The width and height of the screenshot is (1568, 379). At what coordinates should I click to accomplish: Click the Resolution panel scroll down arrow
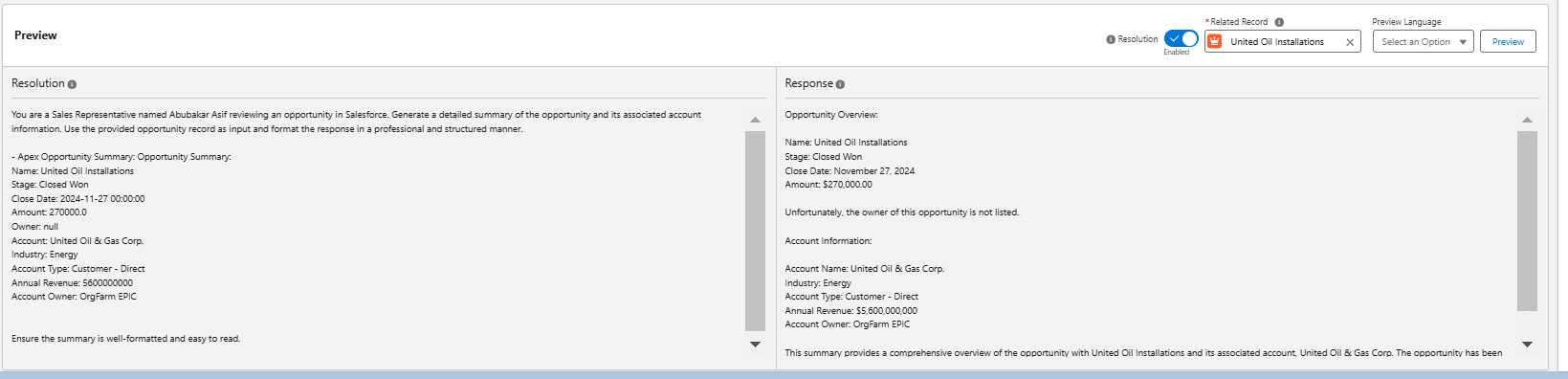(755, 344)
